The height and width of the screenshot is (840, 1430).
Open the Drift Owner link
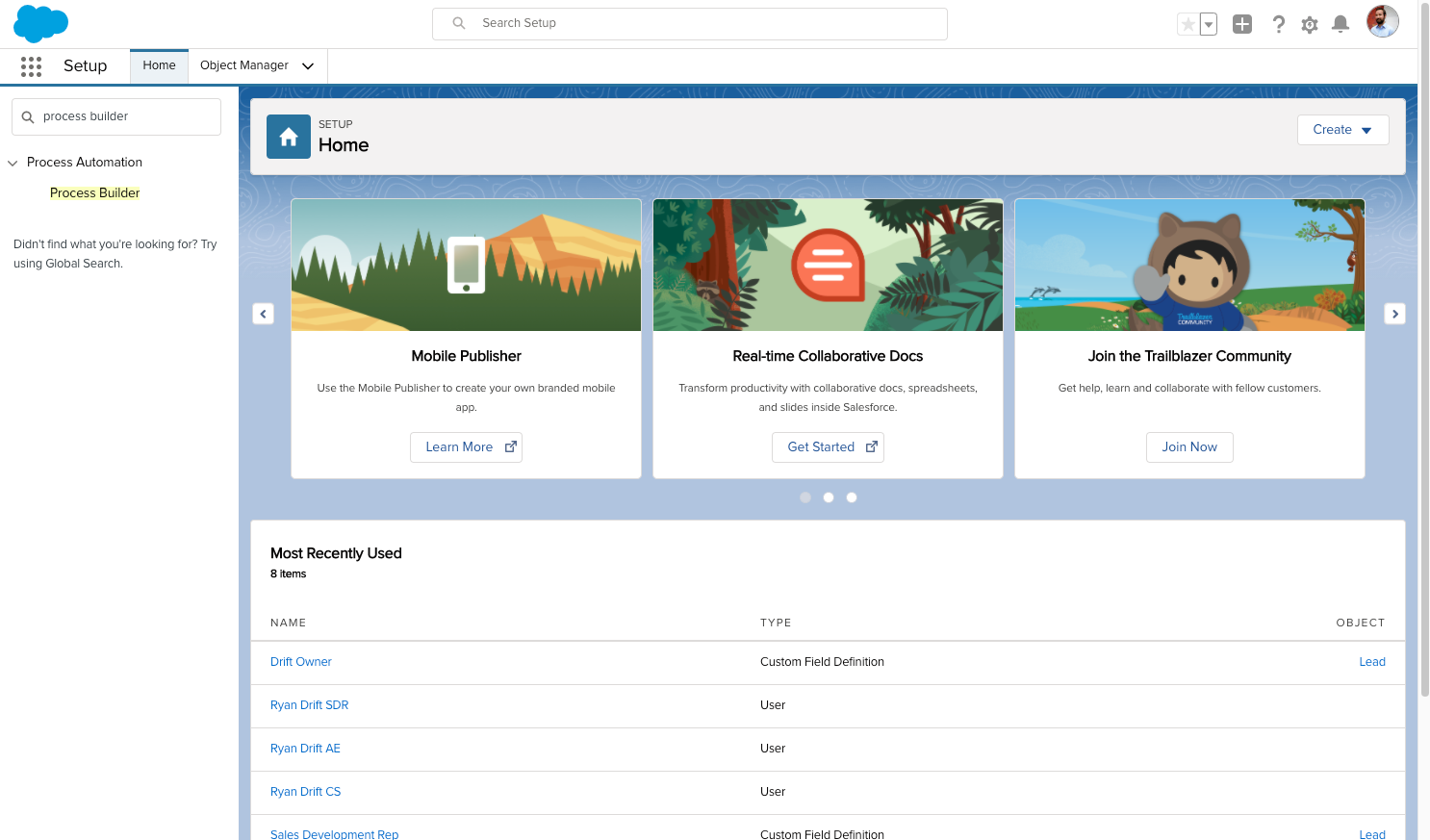[301, 662]
